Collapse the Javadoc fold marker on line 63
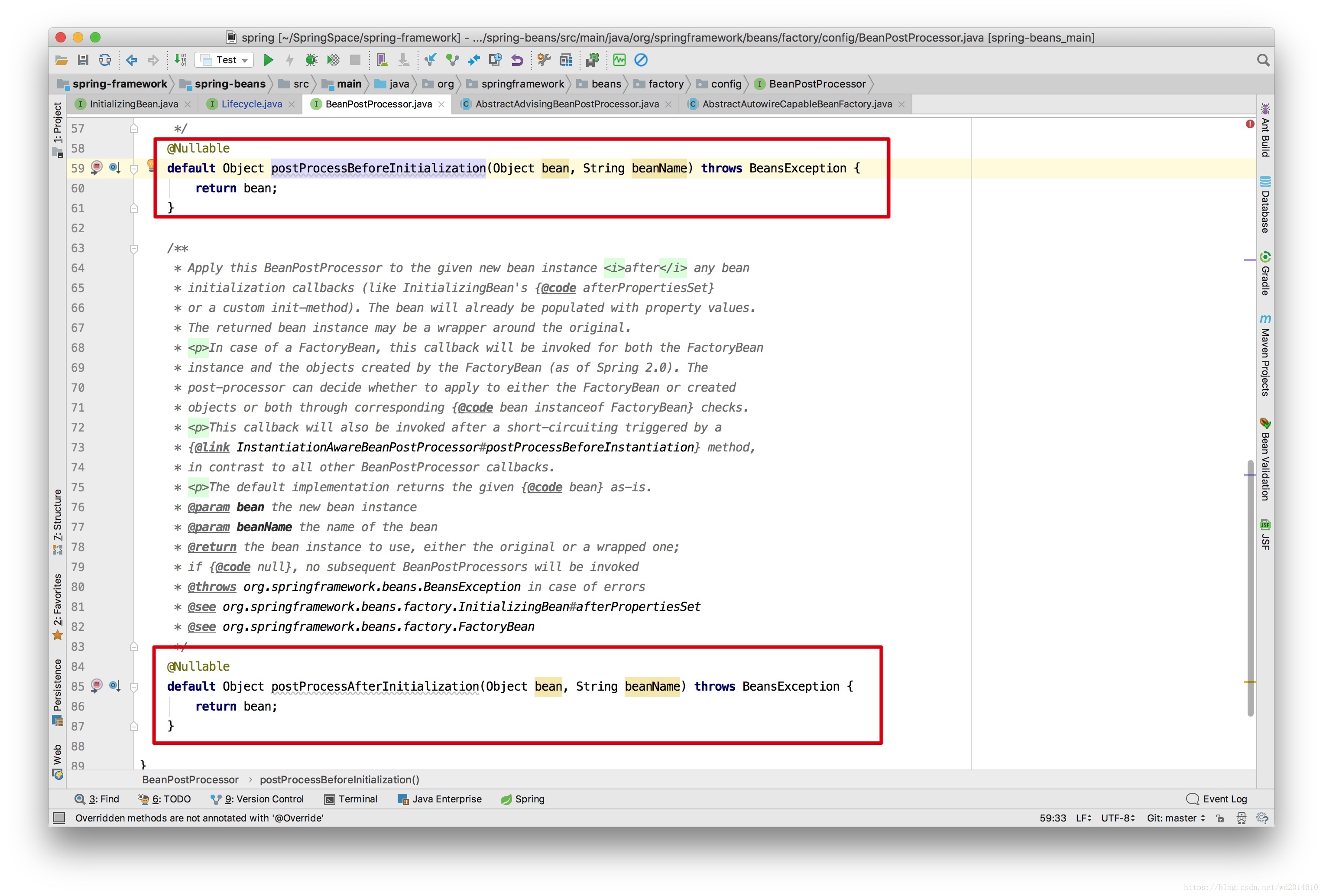This screenshot has height=896, width=1323. tap(134, 248)
